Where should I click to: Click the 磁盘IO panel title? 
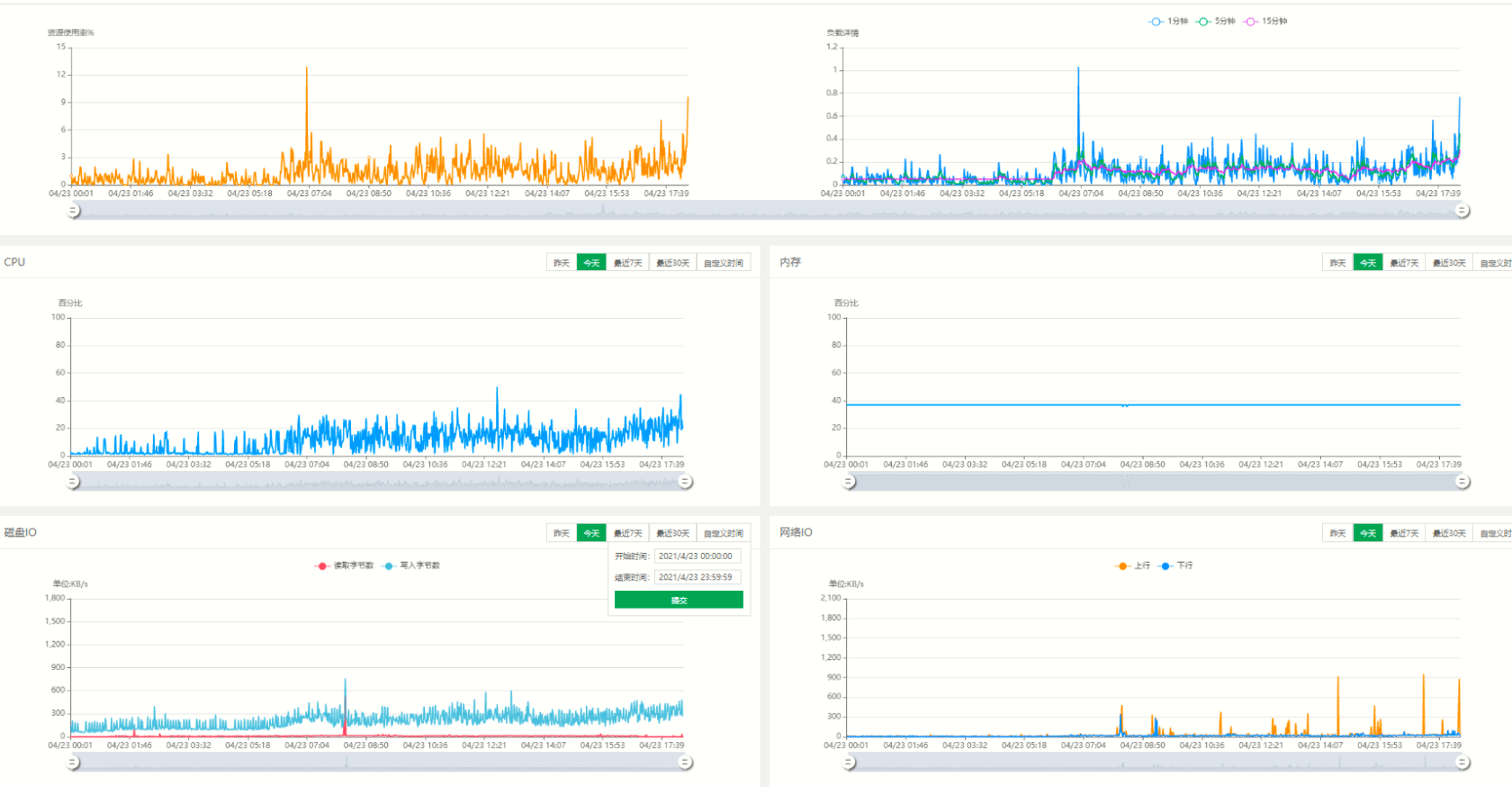pos(20,532)
